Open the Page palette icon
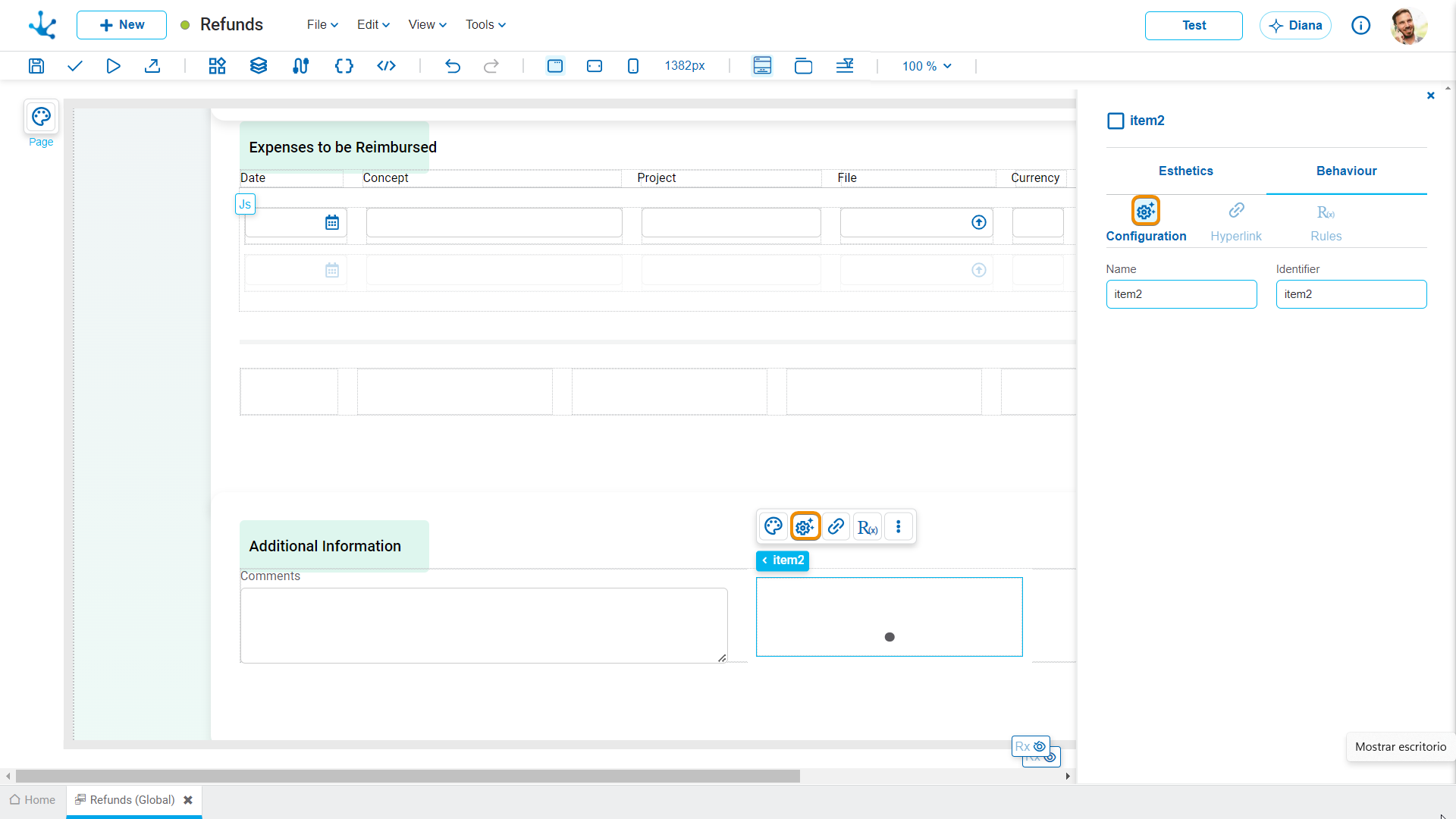 (41, 117)
